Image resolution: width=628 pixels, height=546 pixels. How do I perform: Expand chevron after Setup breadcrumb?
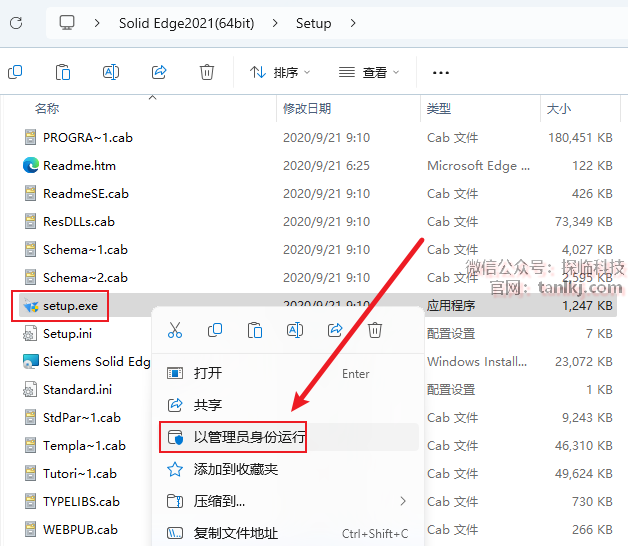pos(352,23)
